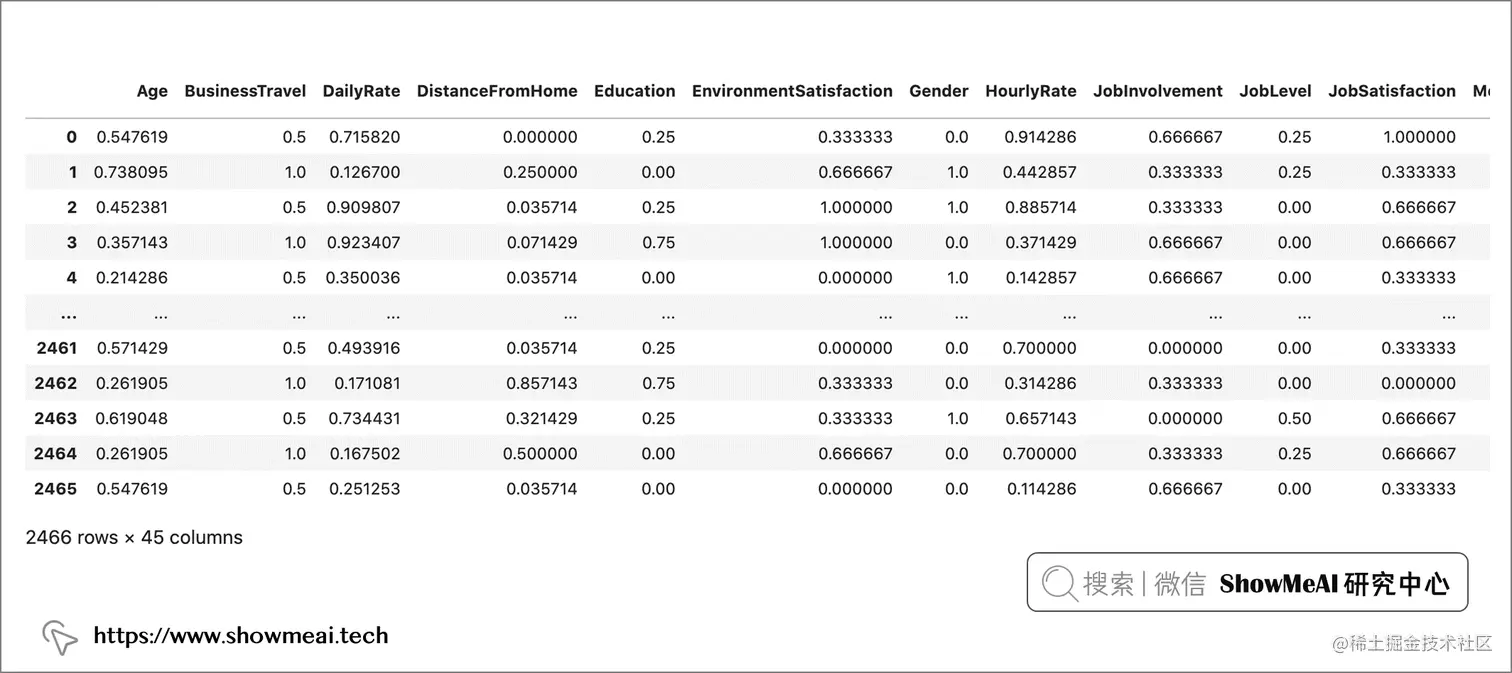Click the HourlyRate column header
The height and width of the screenshot is (673, 1512).
1031,91
